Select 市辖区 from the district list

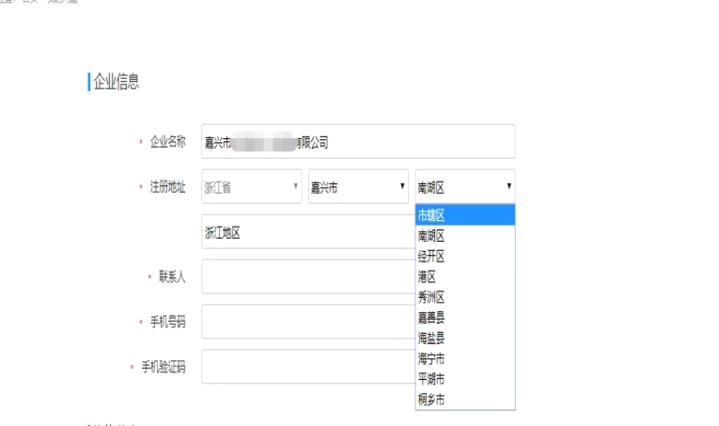[465, 215]
